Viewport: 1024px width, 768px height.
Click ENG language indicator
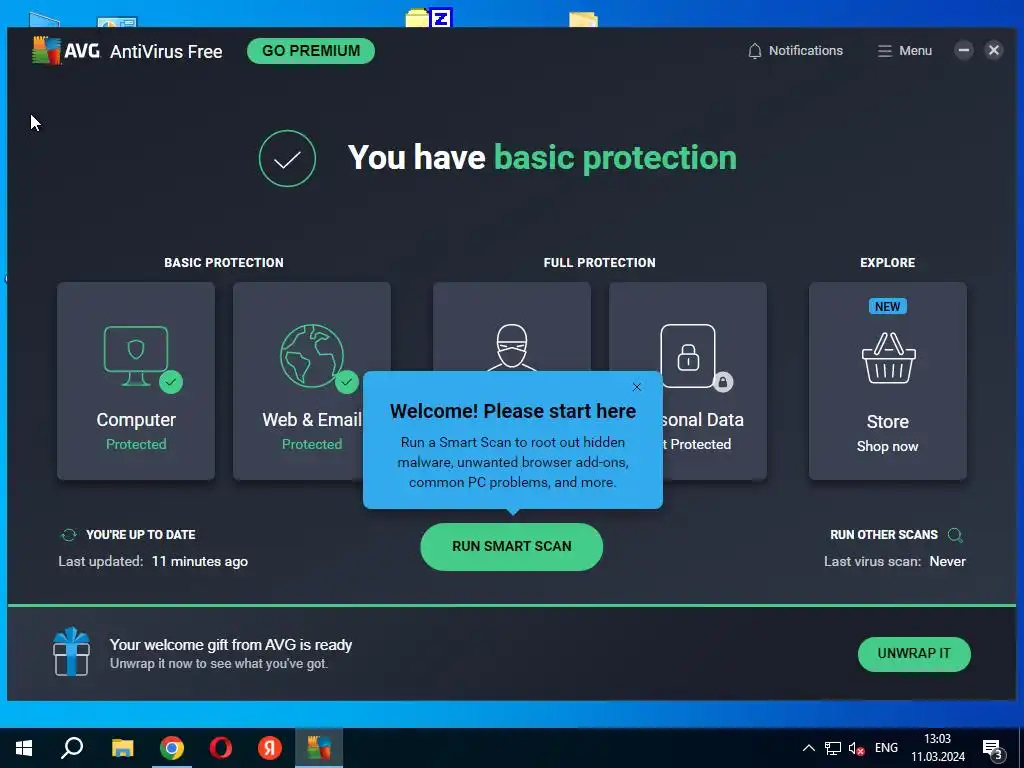(x=886, y=748)
